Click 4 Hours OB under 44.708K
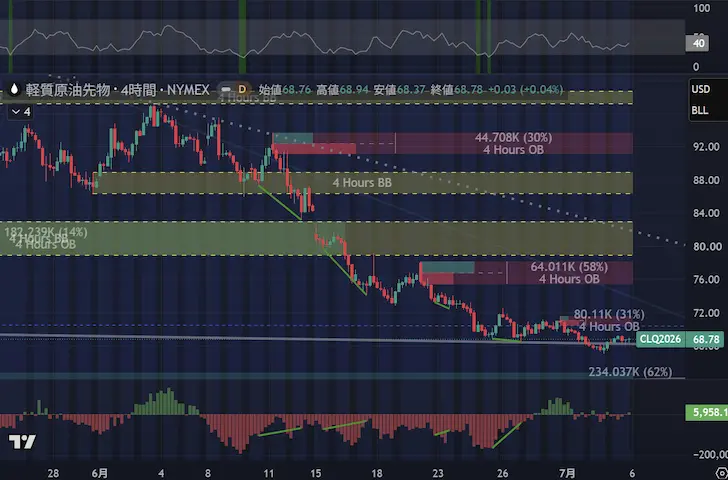 [x=513, y=149]
